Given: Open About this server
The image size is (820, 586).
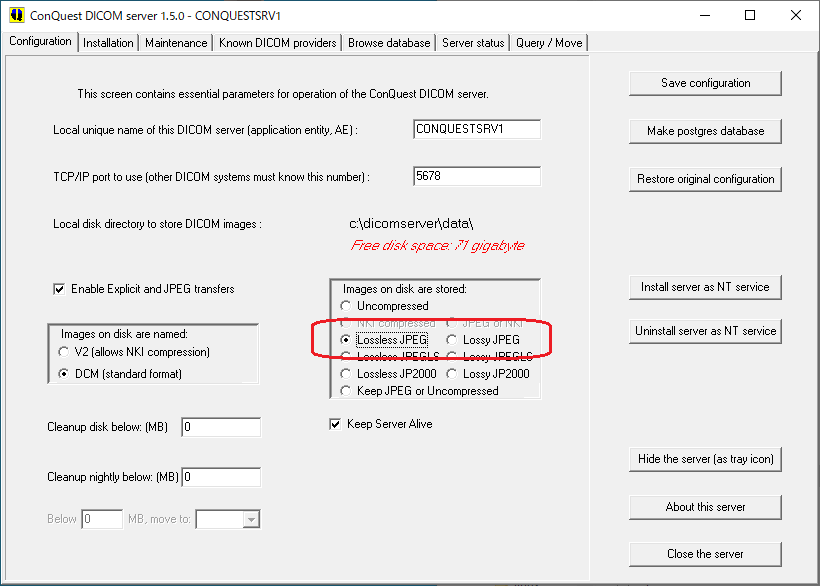Looking at the screenshot, I should [705, 507].
